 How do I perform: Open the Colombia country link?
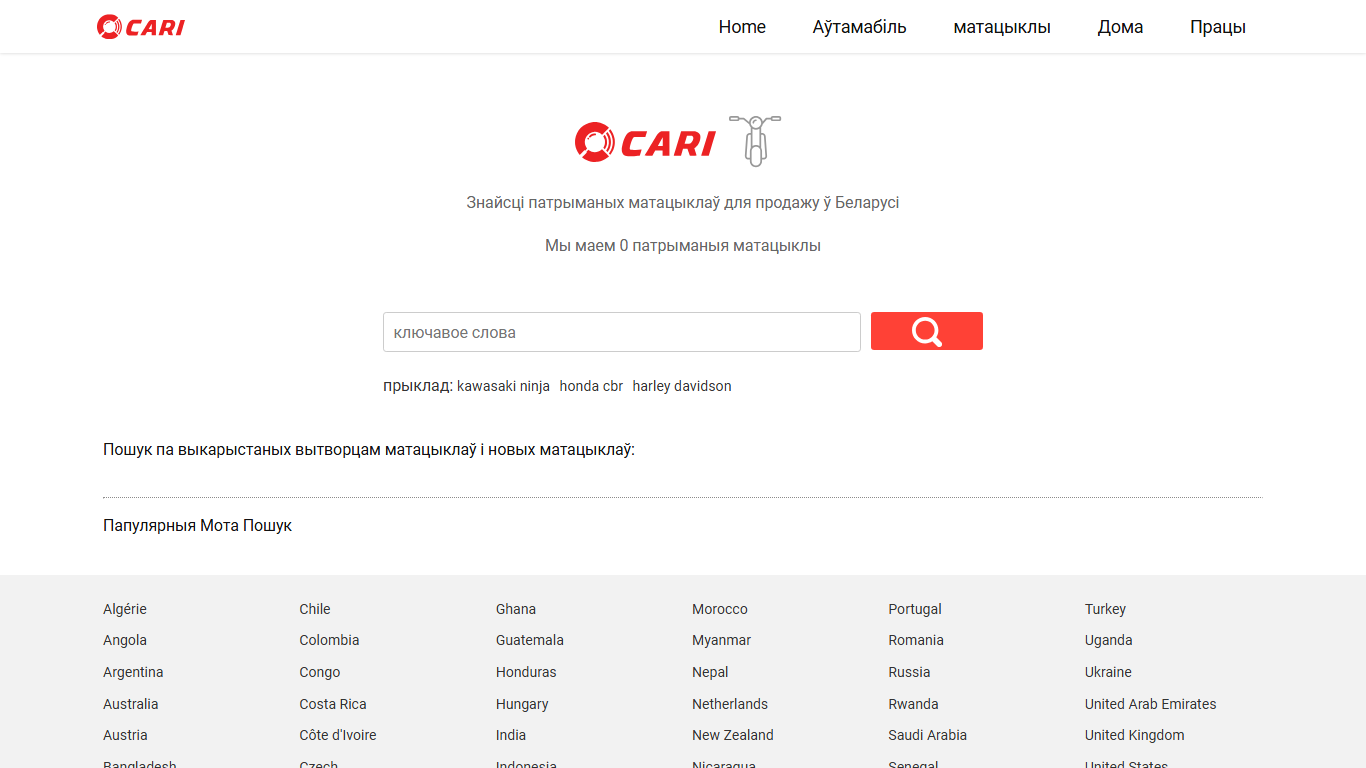pos(329,640)
